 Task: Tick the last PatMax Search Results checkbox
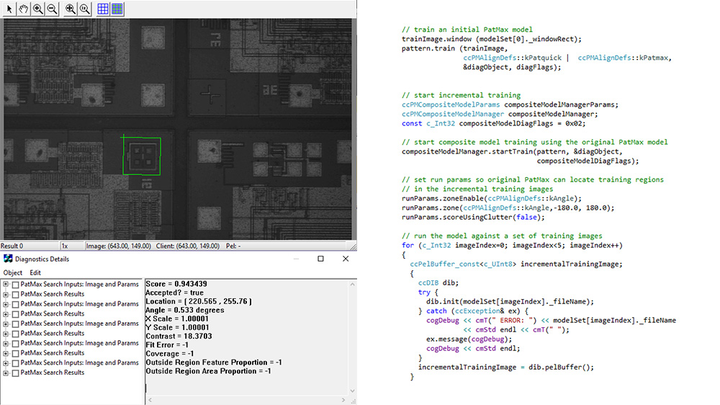pyautogui.click(x=15, y=373)
